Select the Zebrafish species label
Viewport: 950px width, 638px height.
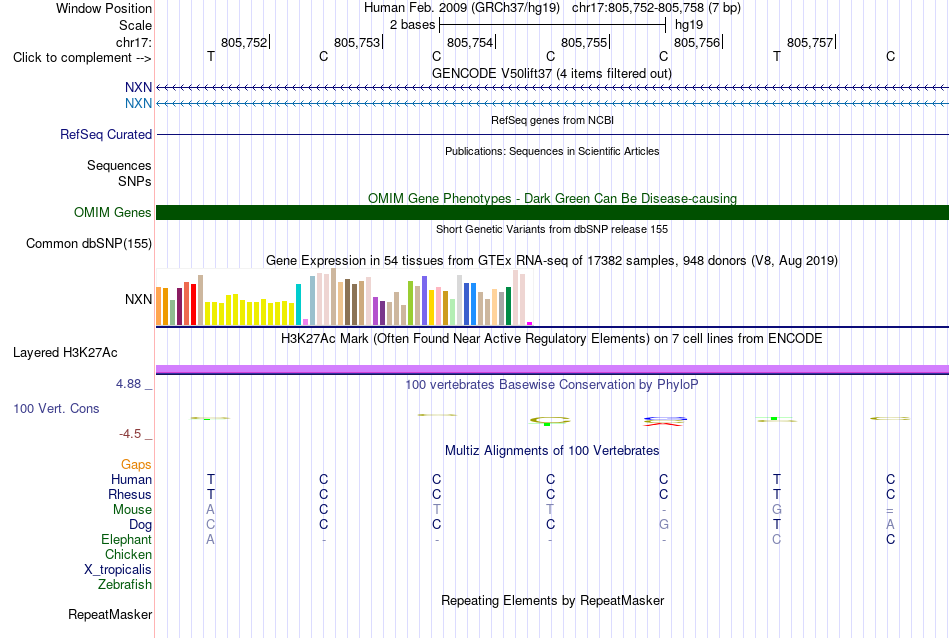pos(125,585)
